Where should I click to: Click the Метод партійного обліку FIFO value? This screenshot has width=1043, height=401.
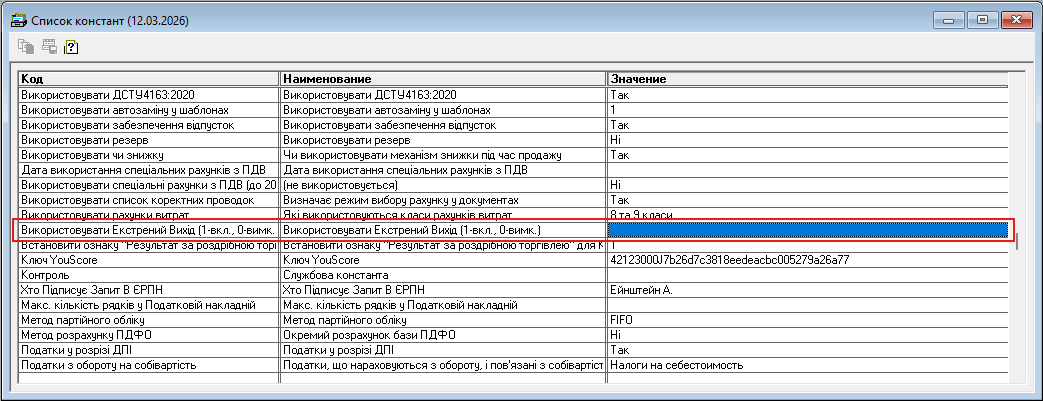806,320
